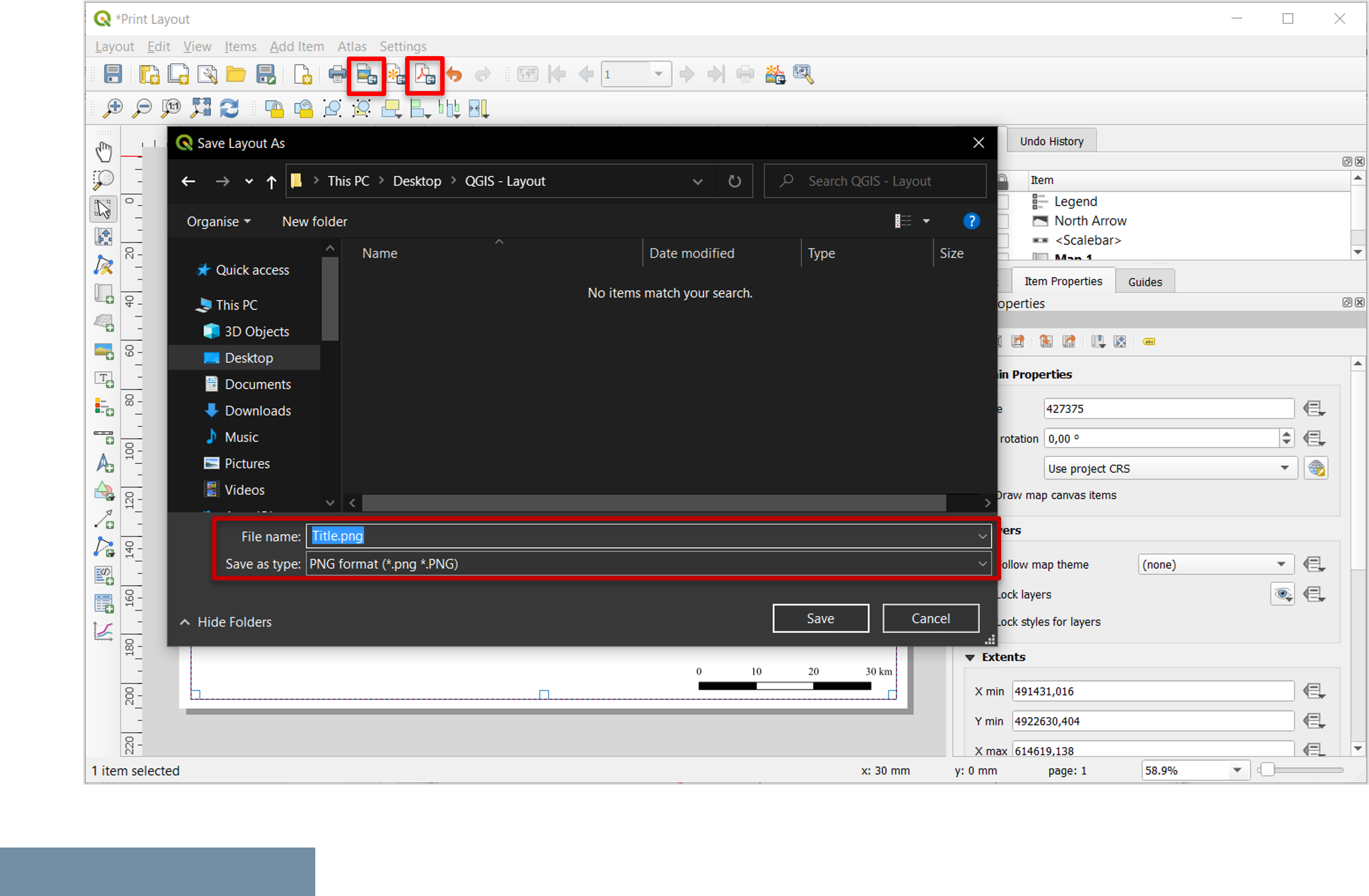The height and width of the screenshot is (896, 1369).
Task: Click the Refresh View icon
Action: point(230,108)
